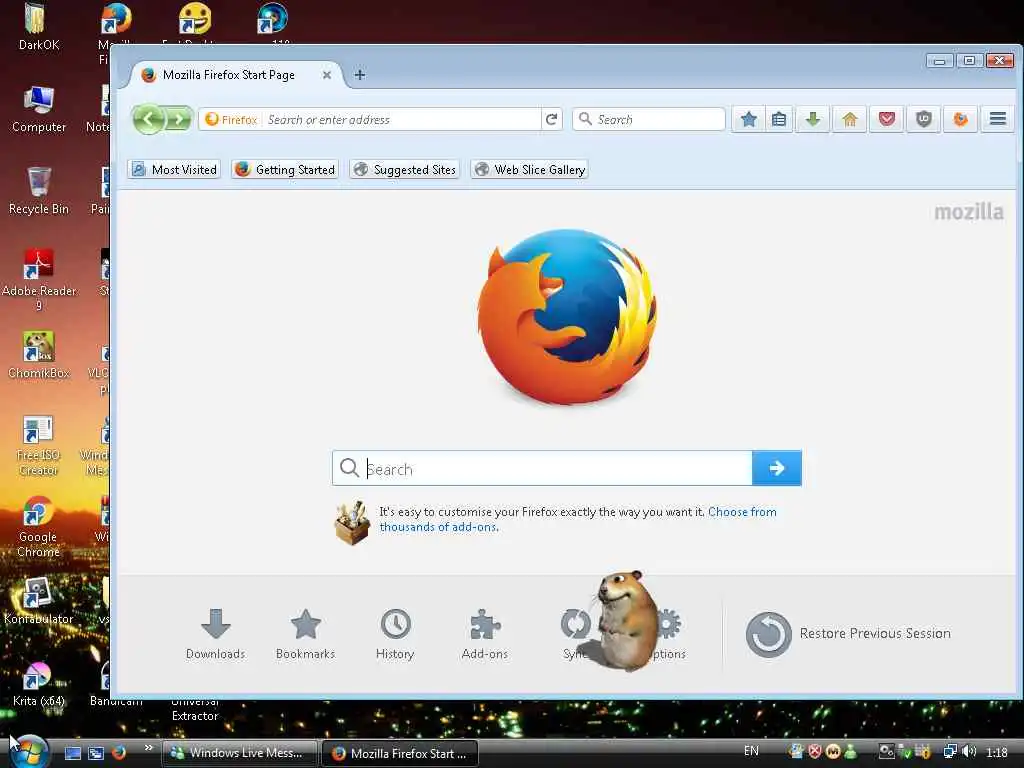1024x768 pixels.
Task: Select Konfabulator desktop shortcut
Action: (x=38, y=601)
